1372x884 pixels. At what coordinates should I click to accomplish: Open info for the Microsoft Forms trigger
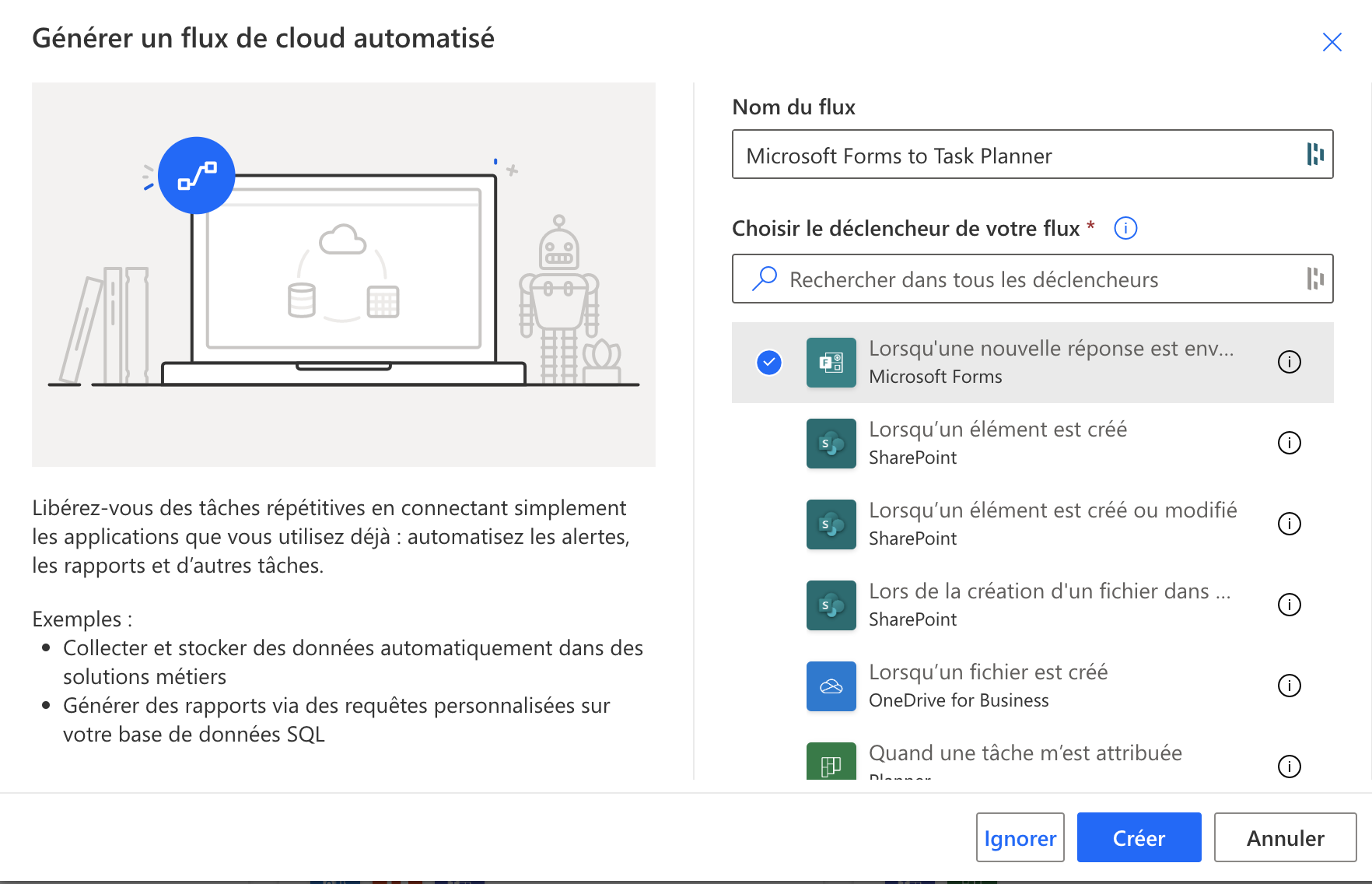[x=1289, y=362]
